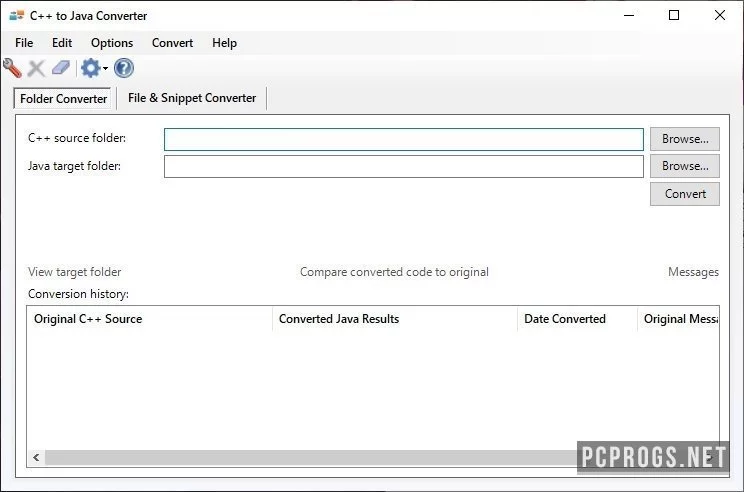
Task: Expand the gear icon dropdown arrow
Action: (105, 68)
